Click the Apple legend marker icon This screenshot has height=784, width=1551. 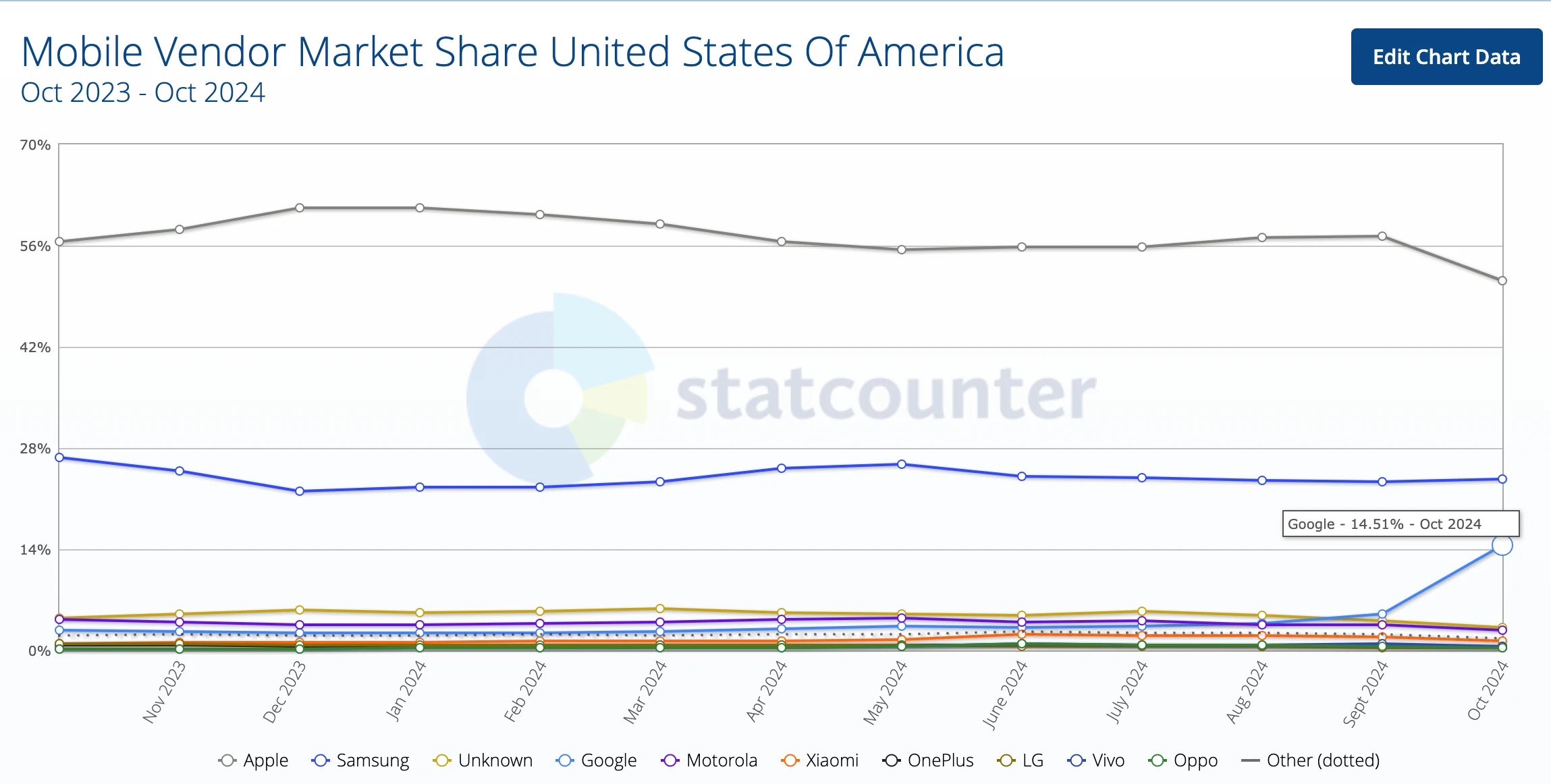tap(227, 760)
